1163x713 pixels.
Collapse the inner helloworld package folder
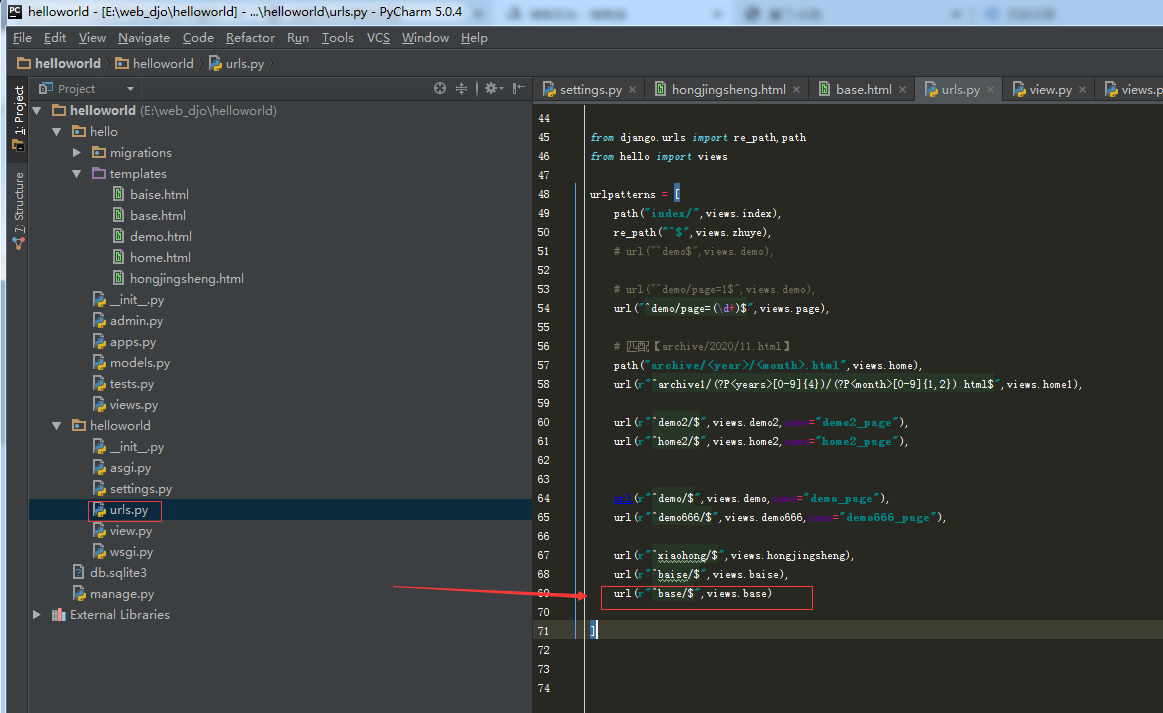[57, 426]
